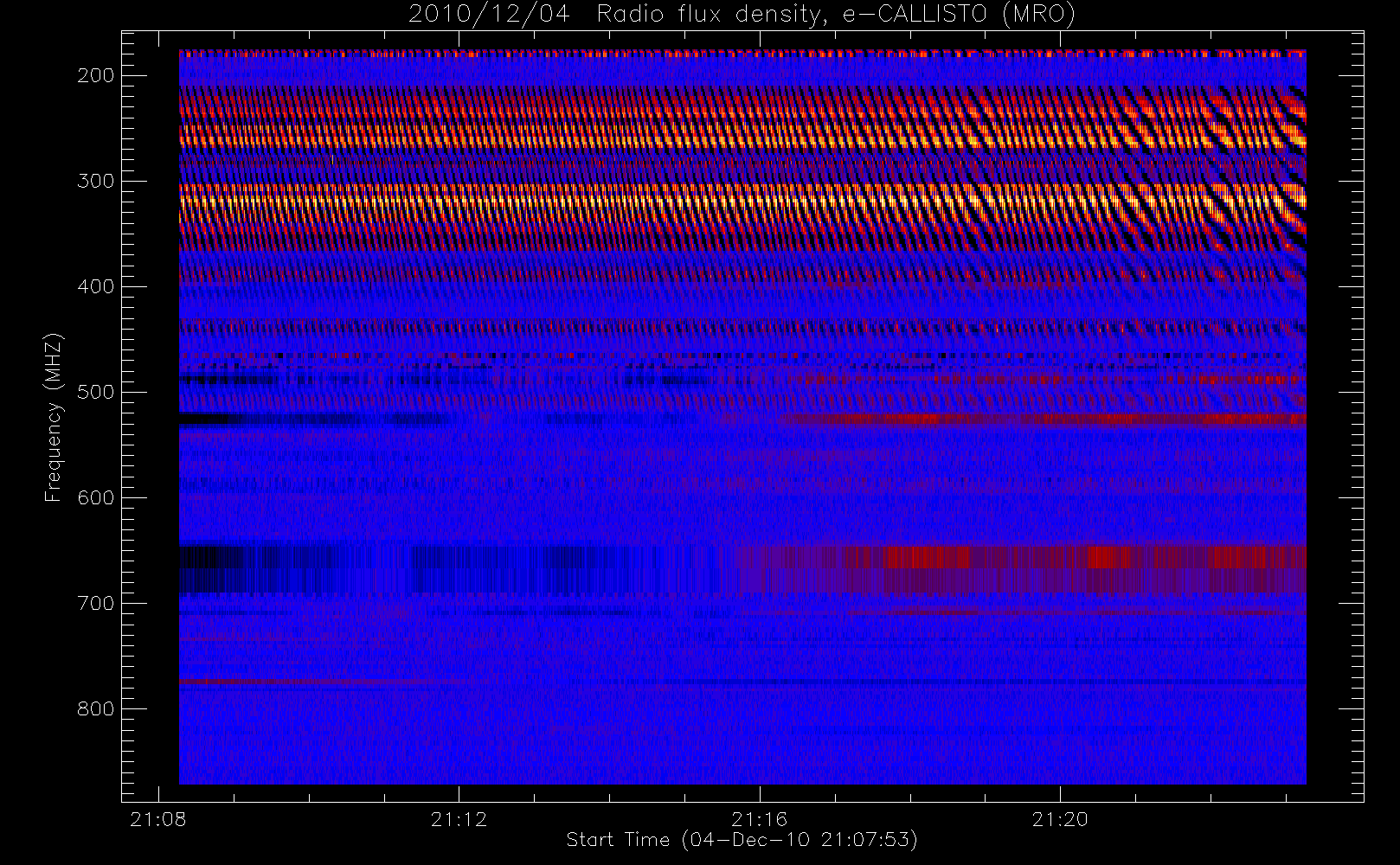The width and height of the screenshot is (1400, 865).
Task: Click the 500 frequency tick label
Action: pos(95,392)
